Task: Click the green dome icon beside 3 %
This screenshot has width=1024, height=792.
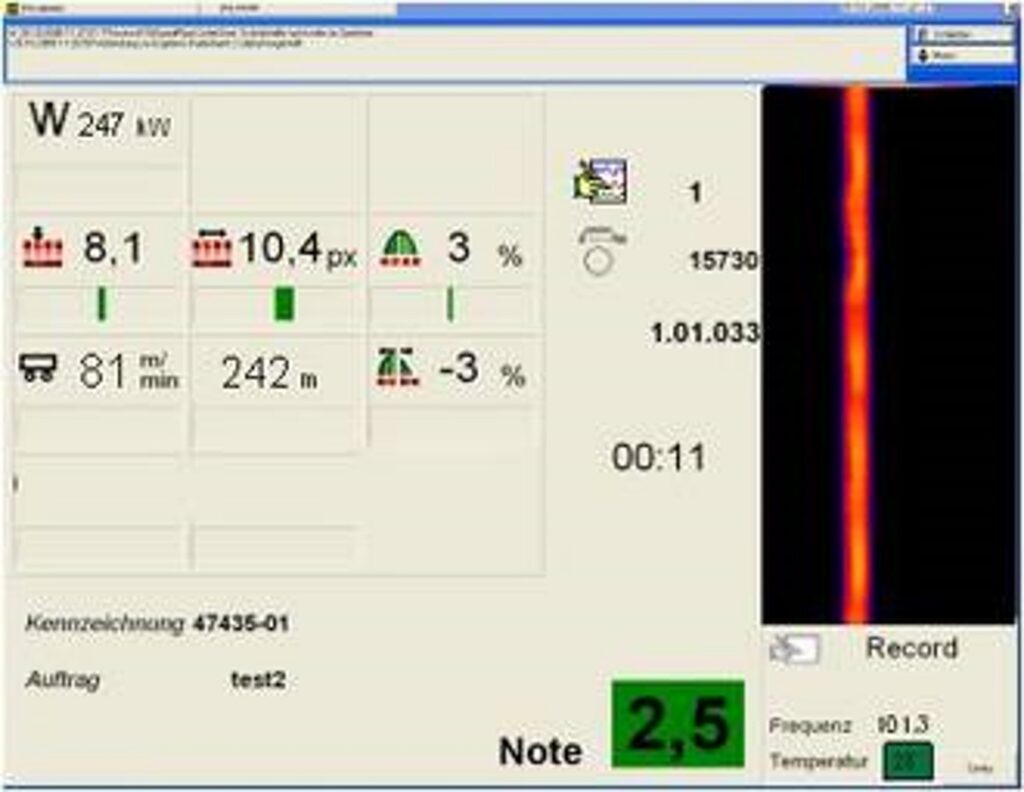Action: click(x=400, y=249)
